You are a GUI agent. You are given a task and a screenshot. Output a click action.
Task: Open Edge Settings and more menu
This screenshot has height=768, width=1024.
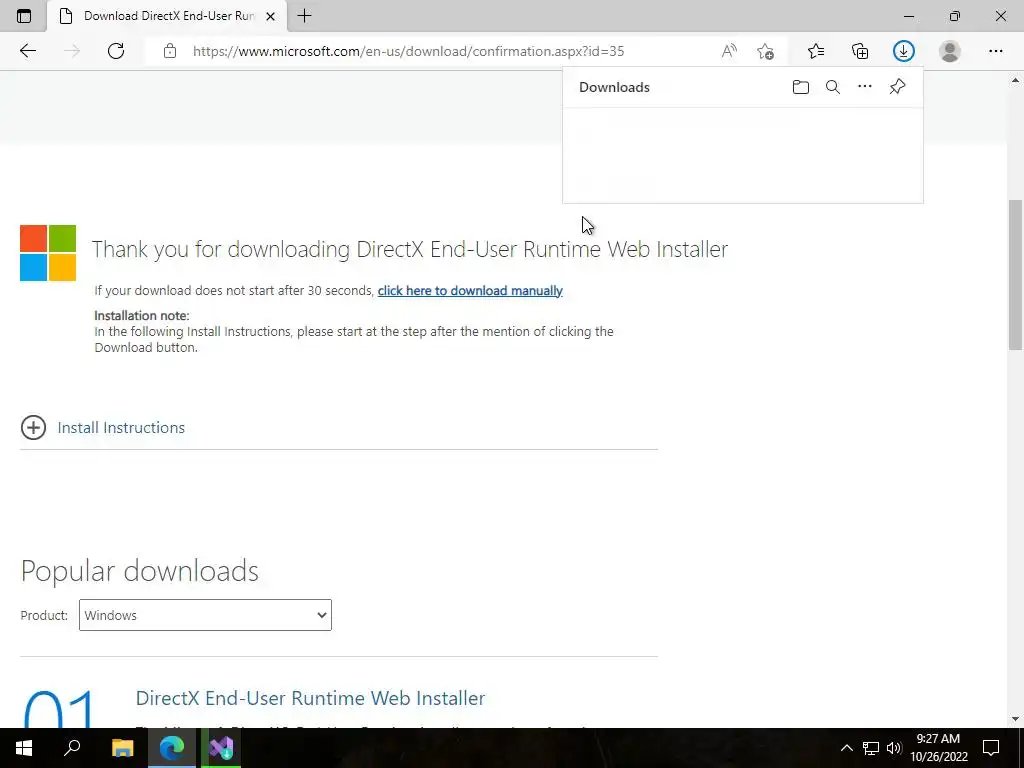click(x=995, y=51)
